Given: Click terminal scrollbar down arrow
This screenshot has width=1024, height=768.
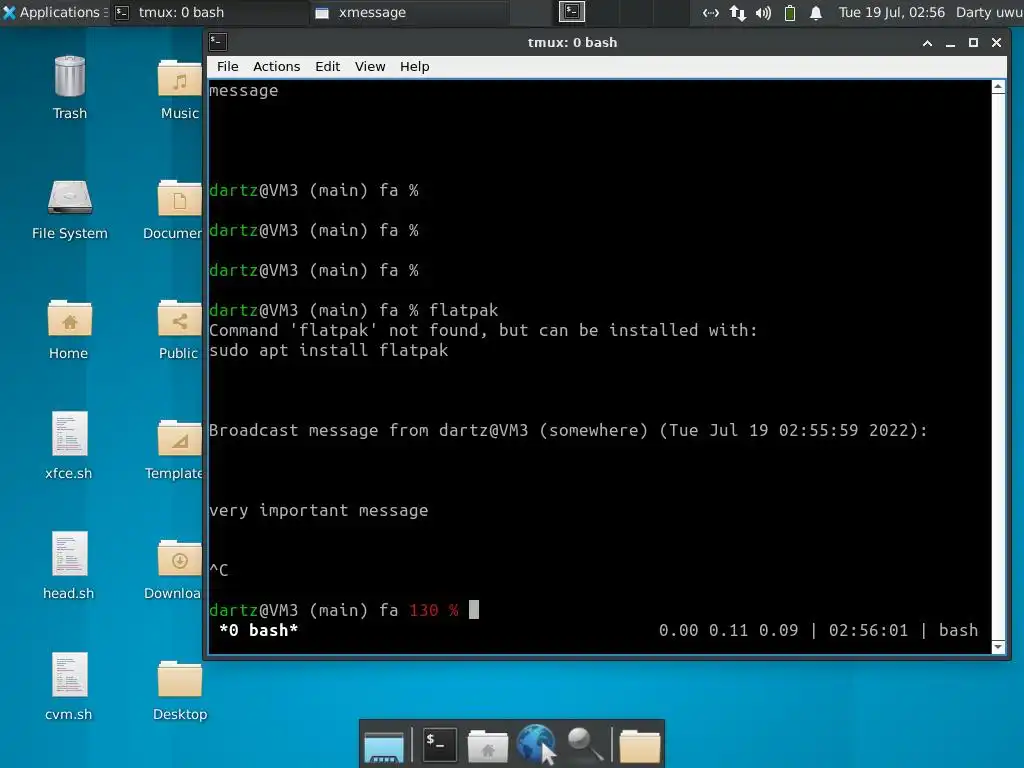Looking at the screenshot, I should (x=998, y=647).
